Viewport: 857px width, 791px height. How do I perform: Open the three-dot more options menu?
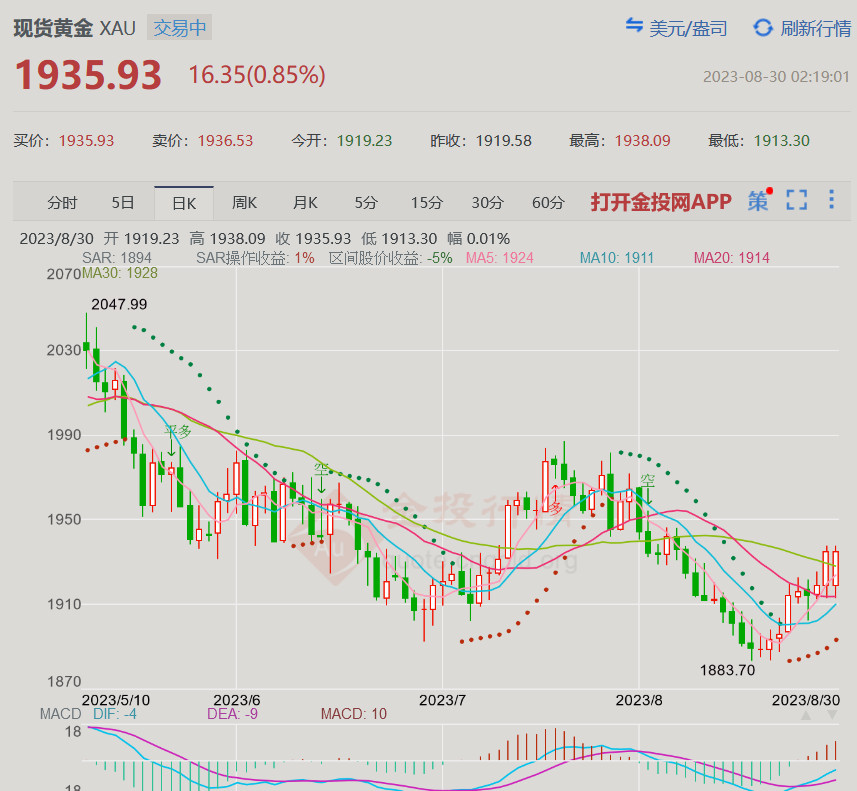point(831,201)
